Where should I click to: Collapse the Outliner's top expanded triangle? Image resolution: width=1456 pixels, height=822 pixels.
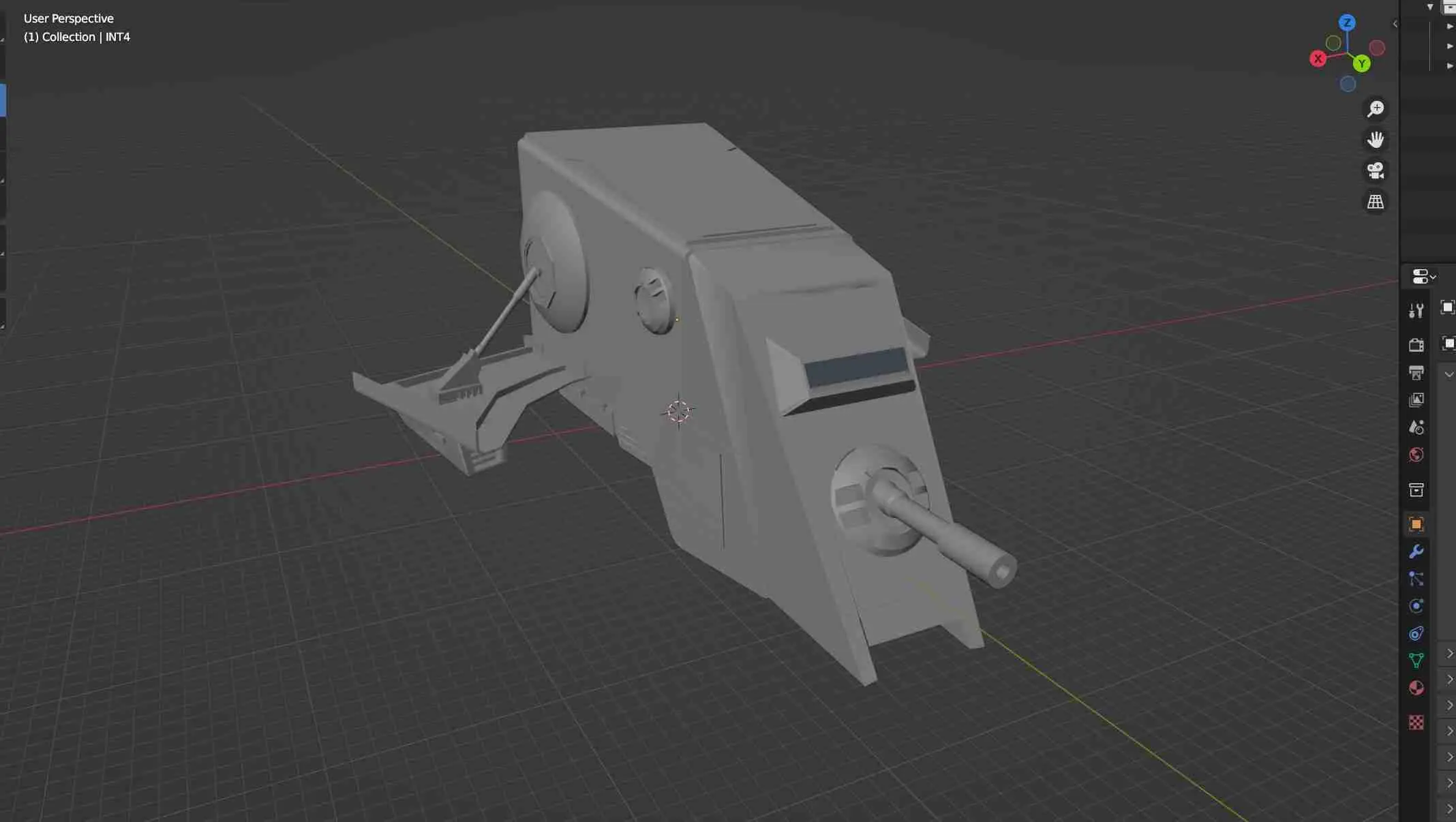click(1430, 7)
